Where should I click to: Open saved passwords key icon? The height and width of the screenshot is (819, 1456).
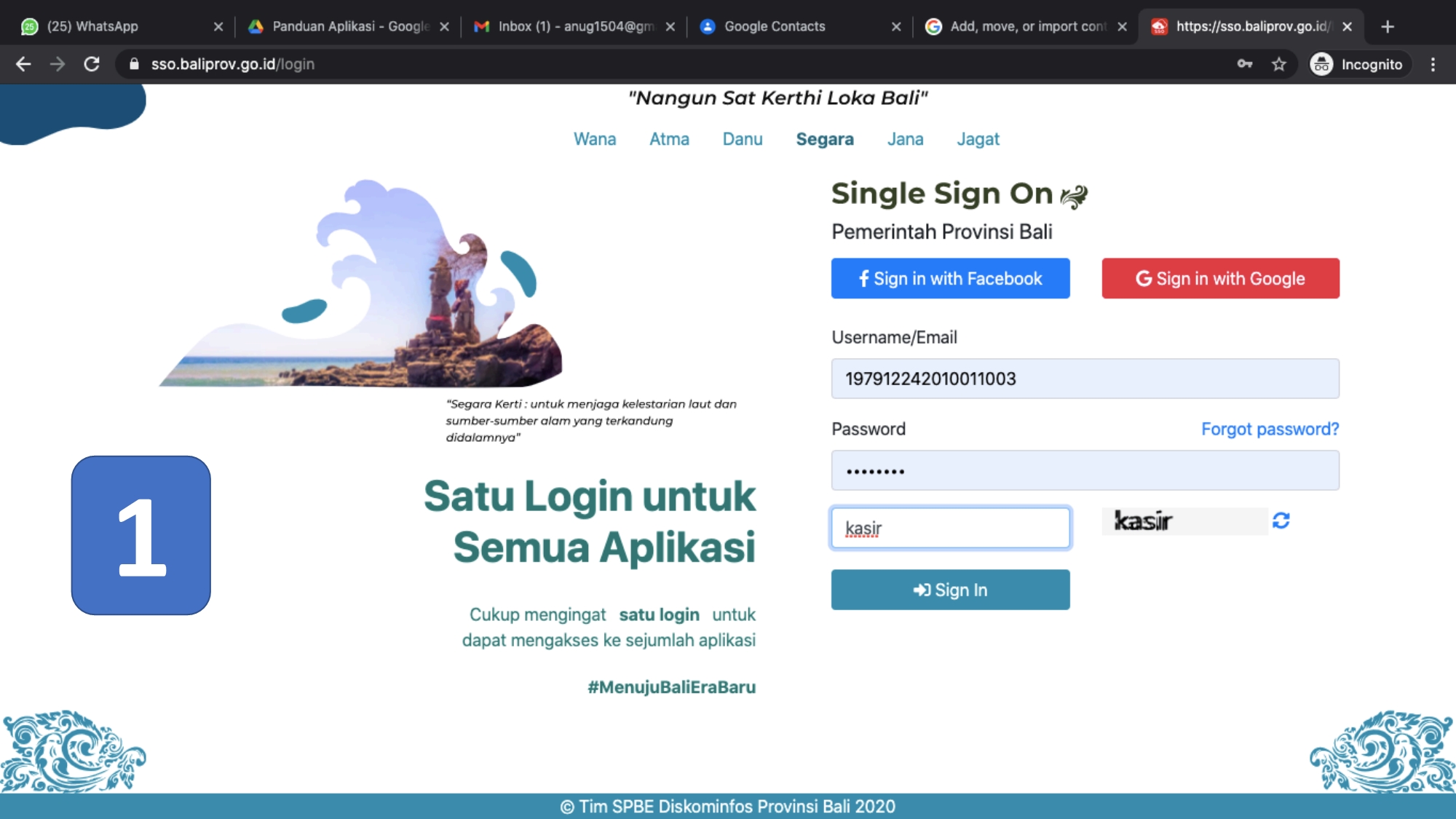[1244, 64]
